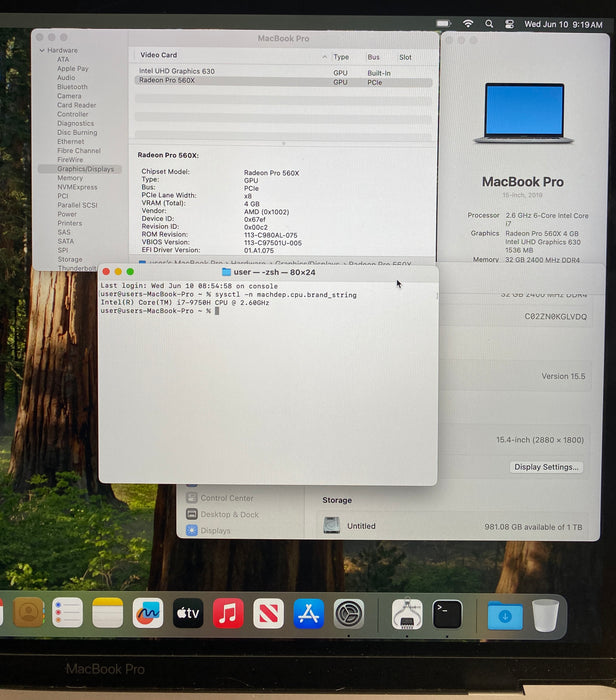Click the Terminal window title bar
Screen dimensions: 616x700
point(268,272)
